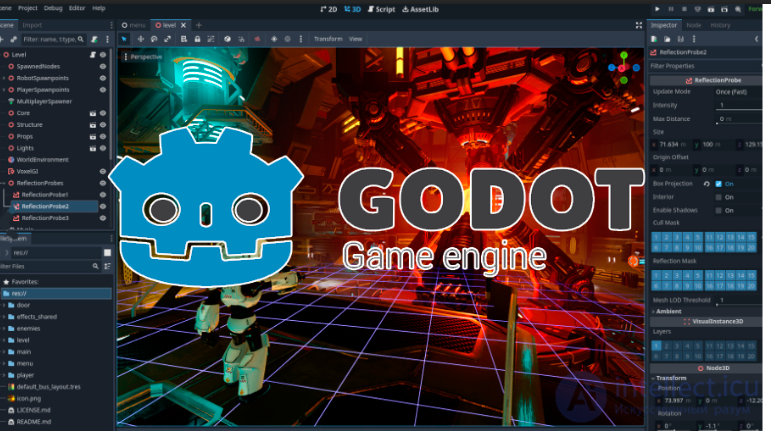Viewport: 771px width, 431px height.
Task: Hide ReflectionProbe1 using its eye icon
Action: tap(103, 195)
